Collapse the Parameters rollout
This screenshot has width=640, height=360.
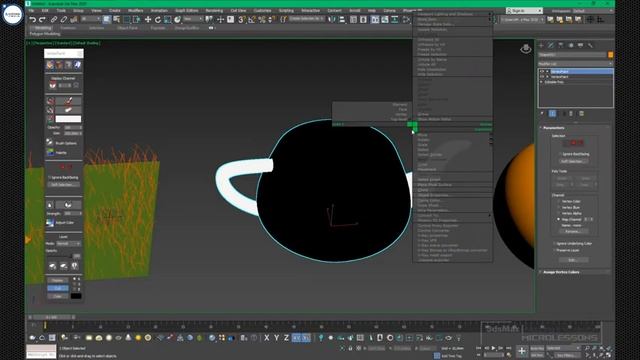pyautogui.click(x=553, y=128)
